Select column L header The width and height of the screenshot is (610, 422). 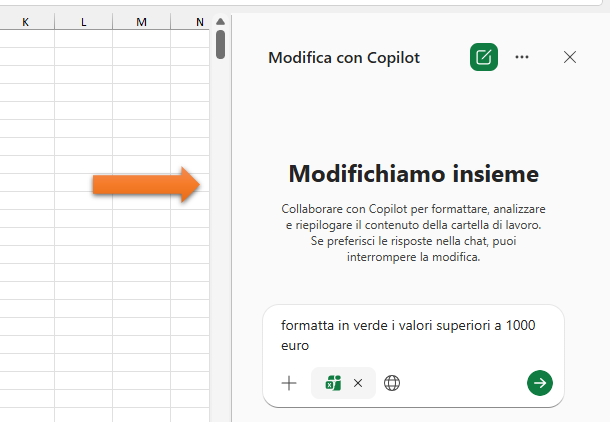(83, 21)
